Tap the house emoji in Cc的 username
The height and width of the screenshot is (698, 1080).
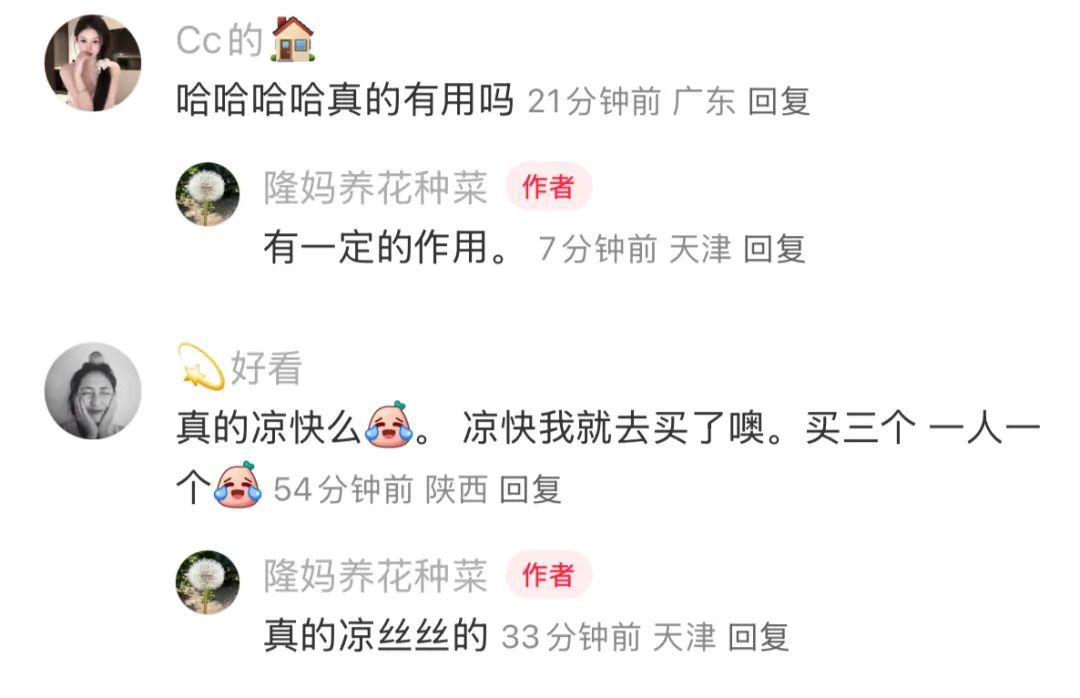[x=293, y=39]
